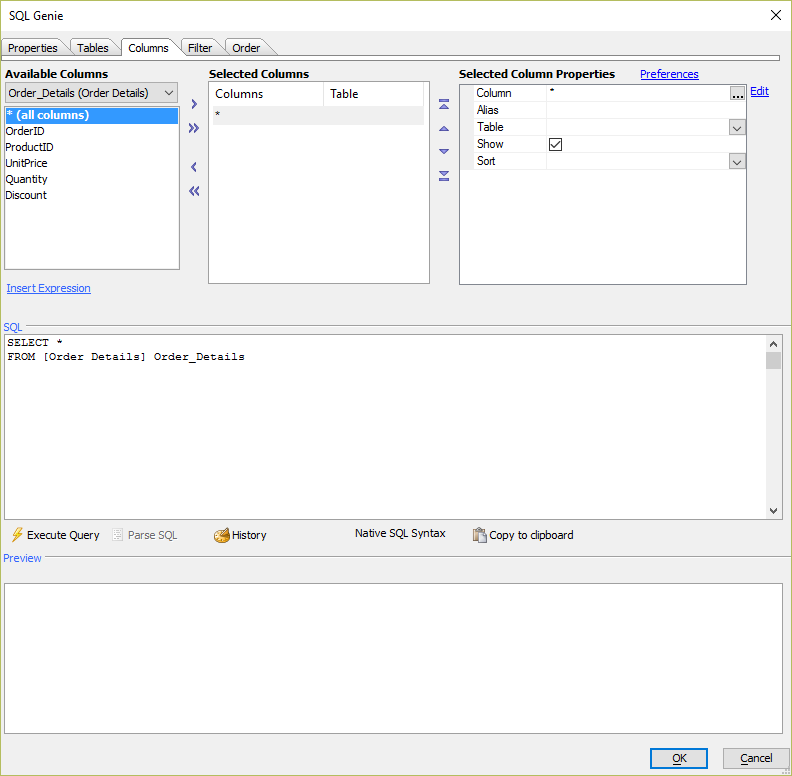This screenshot has height=776, width=792.
Task: Select the '*' row in Selected Columns
Action: [x=318, y=115]
